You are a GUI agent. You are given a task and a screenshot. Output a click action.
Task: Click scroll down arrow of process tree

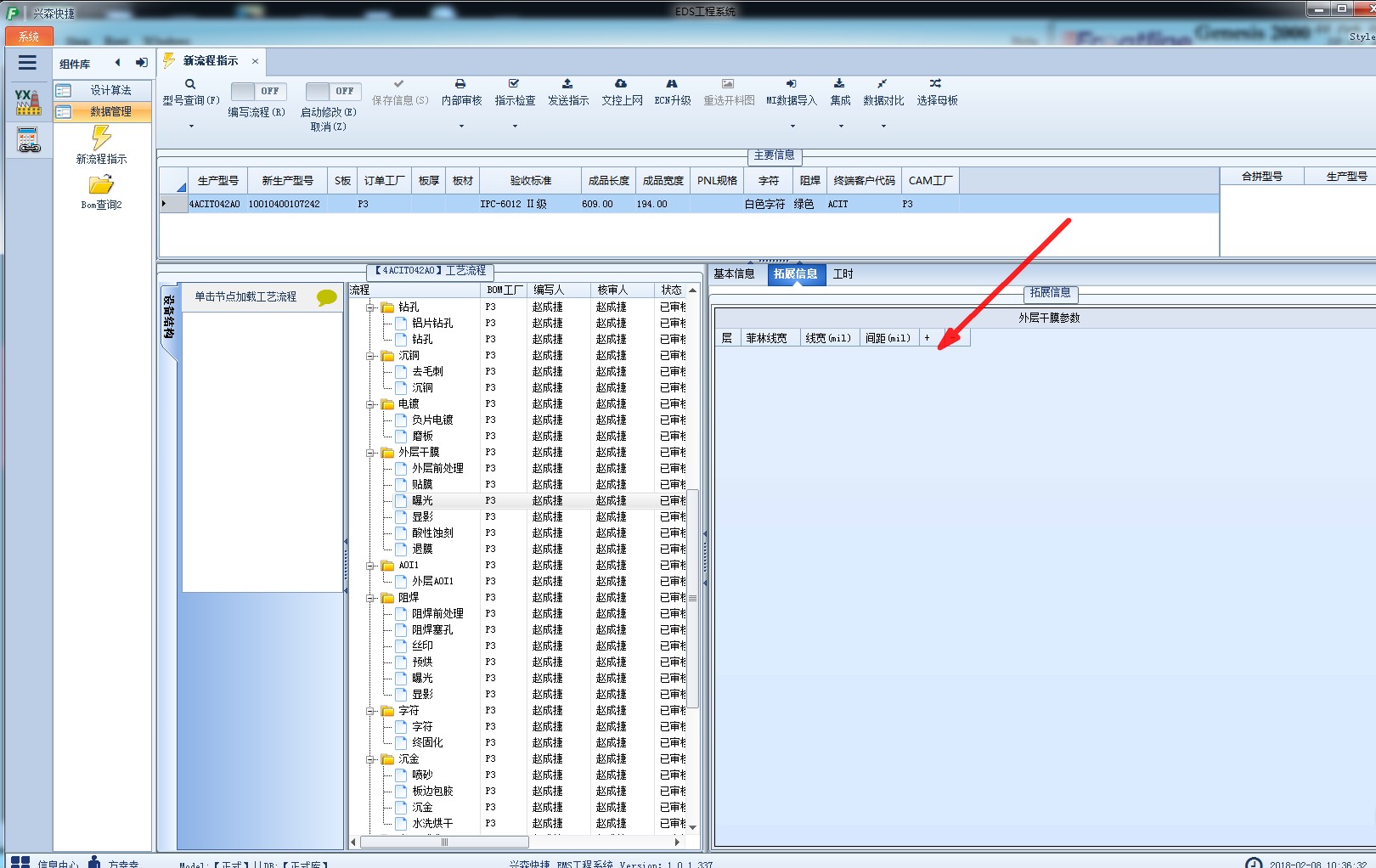point(693,827)
